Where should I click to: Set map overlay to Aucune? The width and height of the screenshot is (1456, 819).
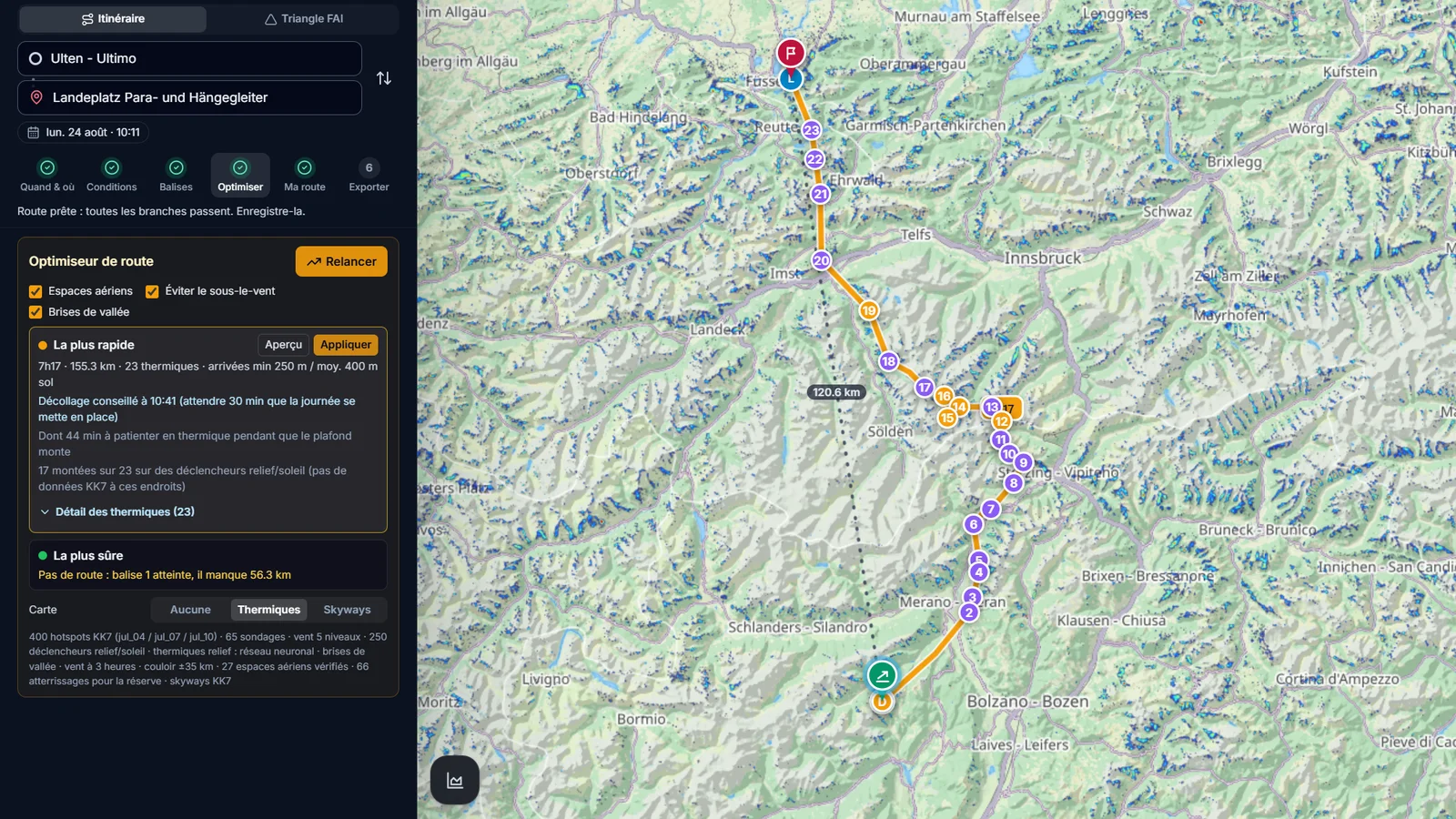click(190, 610)
